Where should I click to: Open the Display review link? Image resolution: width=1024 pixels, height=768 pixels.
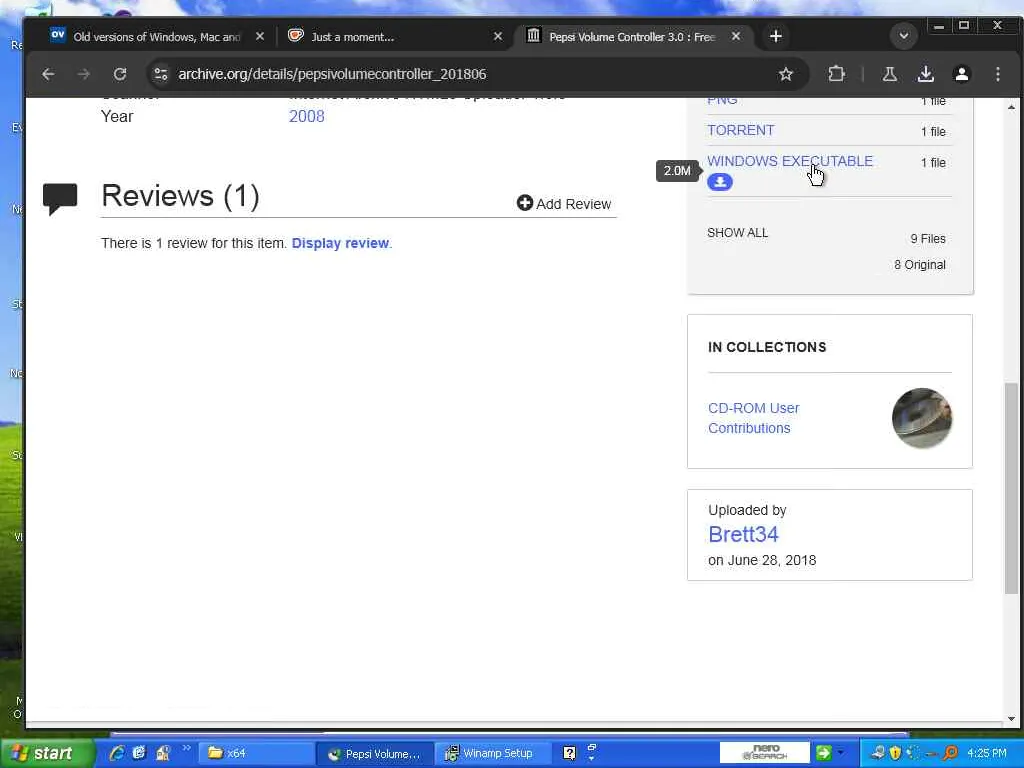tap(340, 243)
